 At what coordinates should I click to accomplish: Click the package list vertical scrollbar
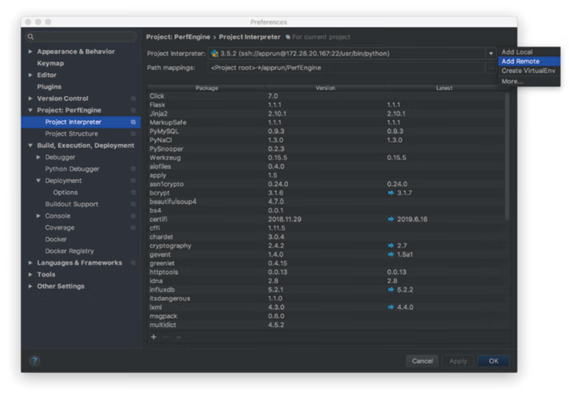point(507,156)
